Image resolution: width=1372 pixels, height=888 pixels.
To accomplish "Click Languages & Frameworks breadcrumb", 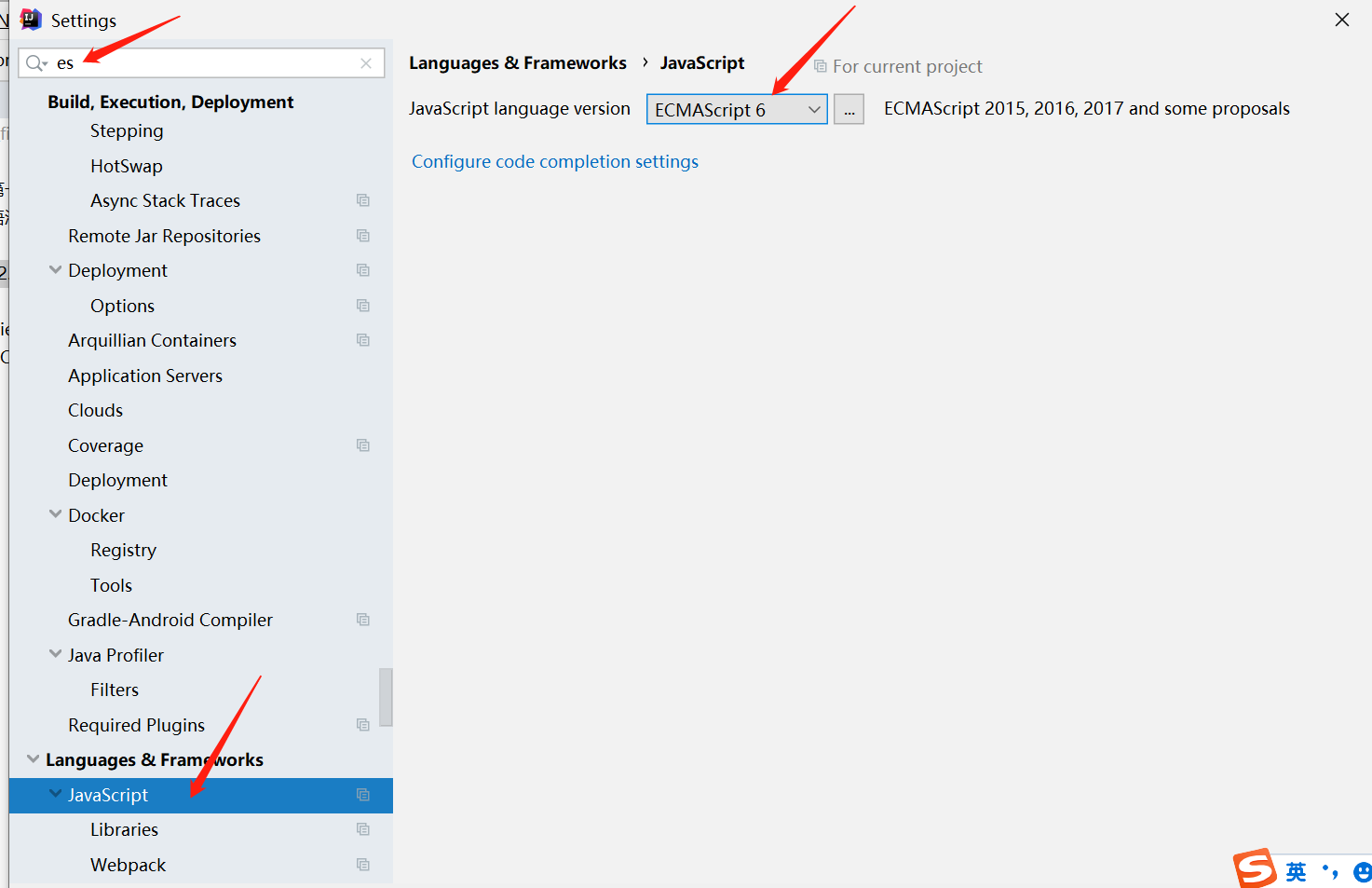I will click(x=518, y=62).
